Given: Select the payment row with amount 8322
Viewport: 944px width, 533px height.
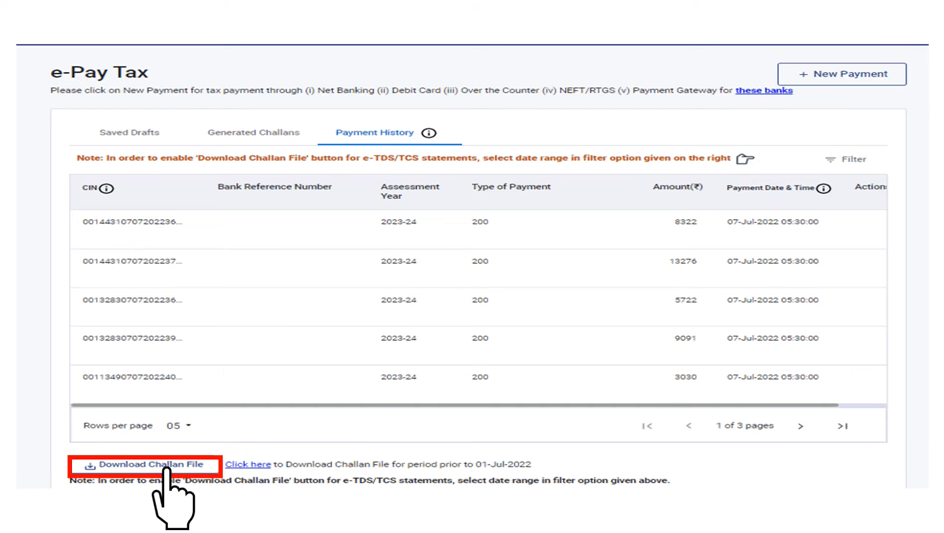Looking at the screenshot, I should 478,222.
